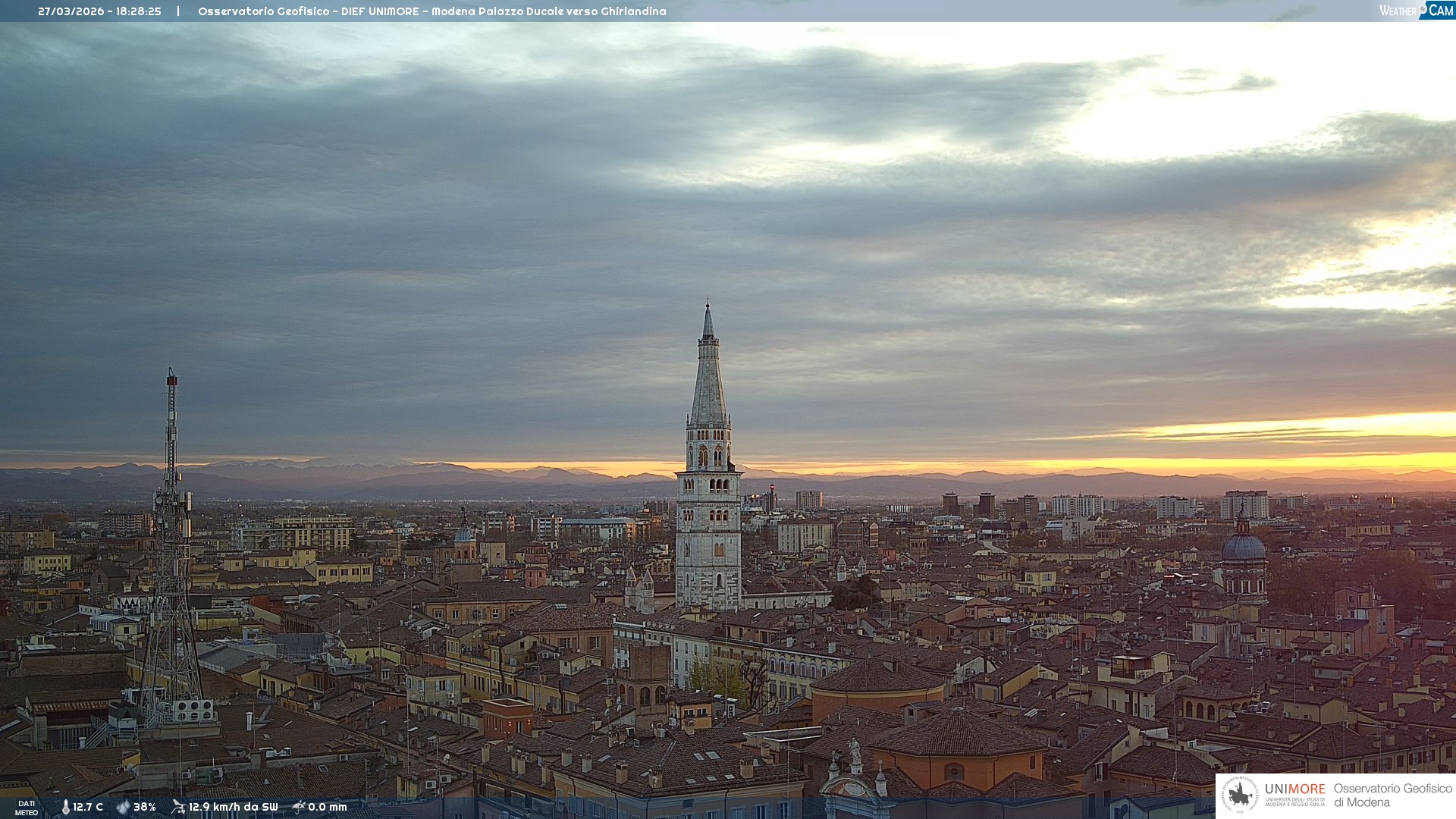Click the UNIMORE university seal emblem
This screenshot has width=1456, height=819.
click(1240, 795)
